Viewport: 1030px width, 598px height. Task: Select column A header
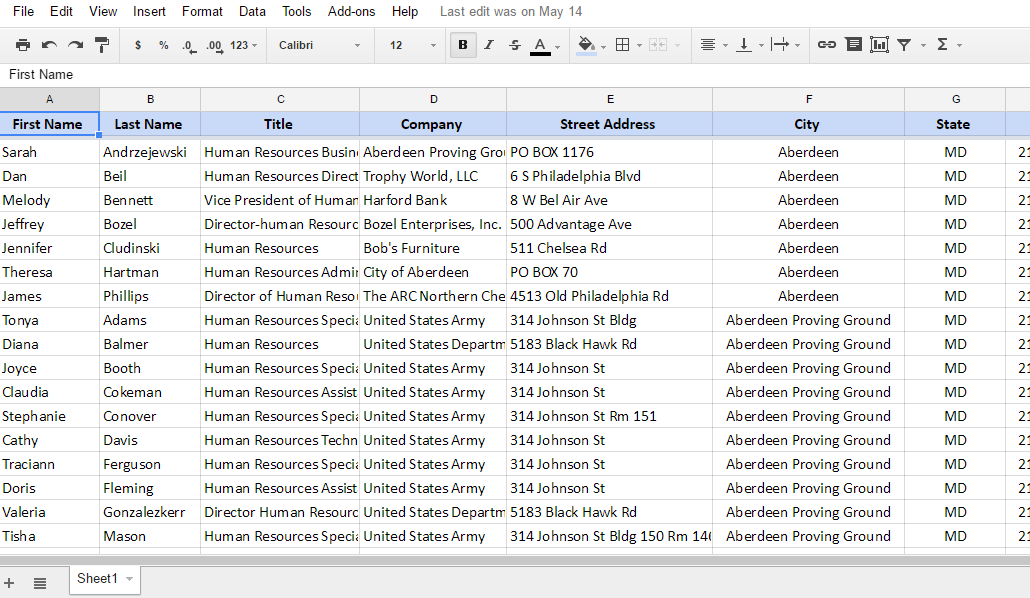[49, 99]
